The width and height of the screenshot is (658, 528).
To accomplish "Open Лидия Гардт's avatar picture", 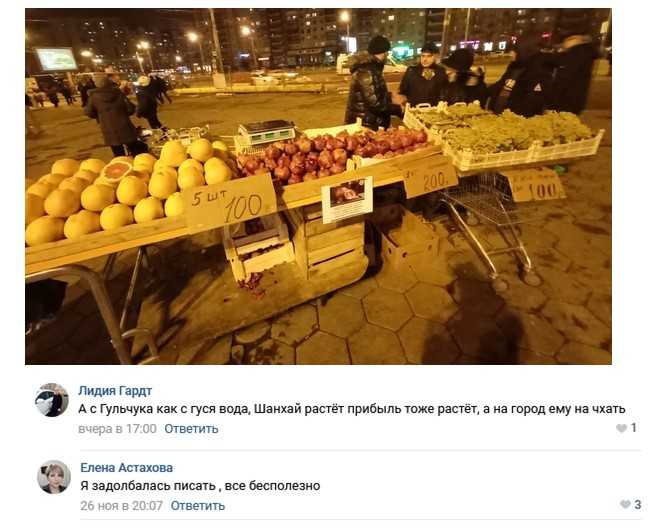I will point(52,400).
